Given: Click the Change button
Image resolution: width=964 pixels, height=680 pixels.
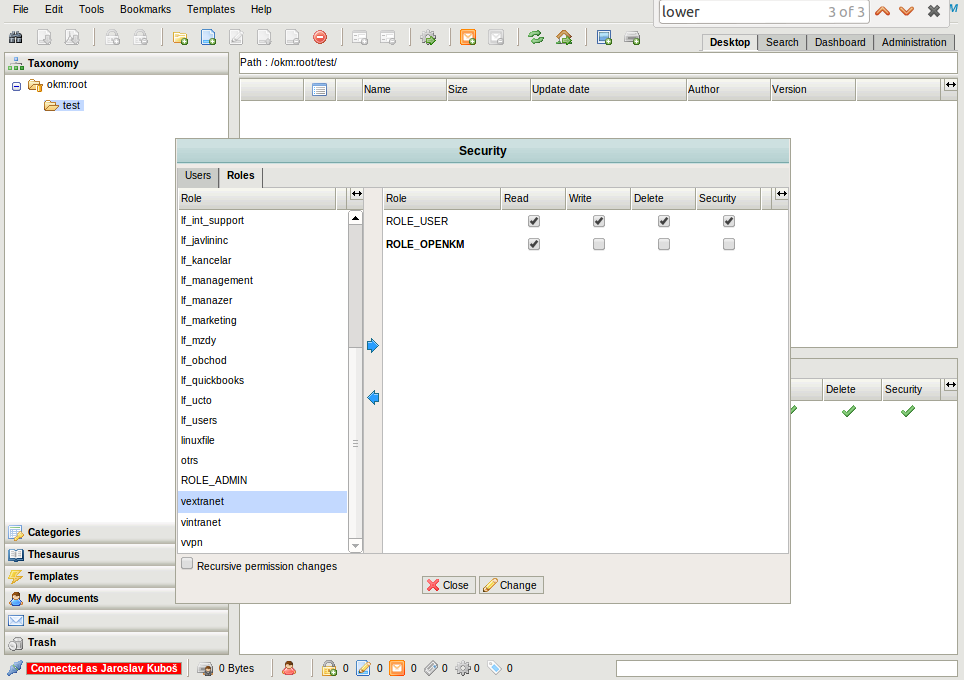Looking at the screenshot, I should click(x=511, y=585).
